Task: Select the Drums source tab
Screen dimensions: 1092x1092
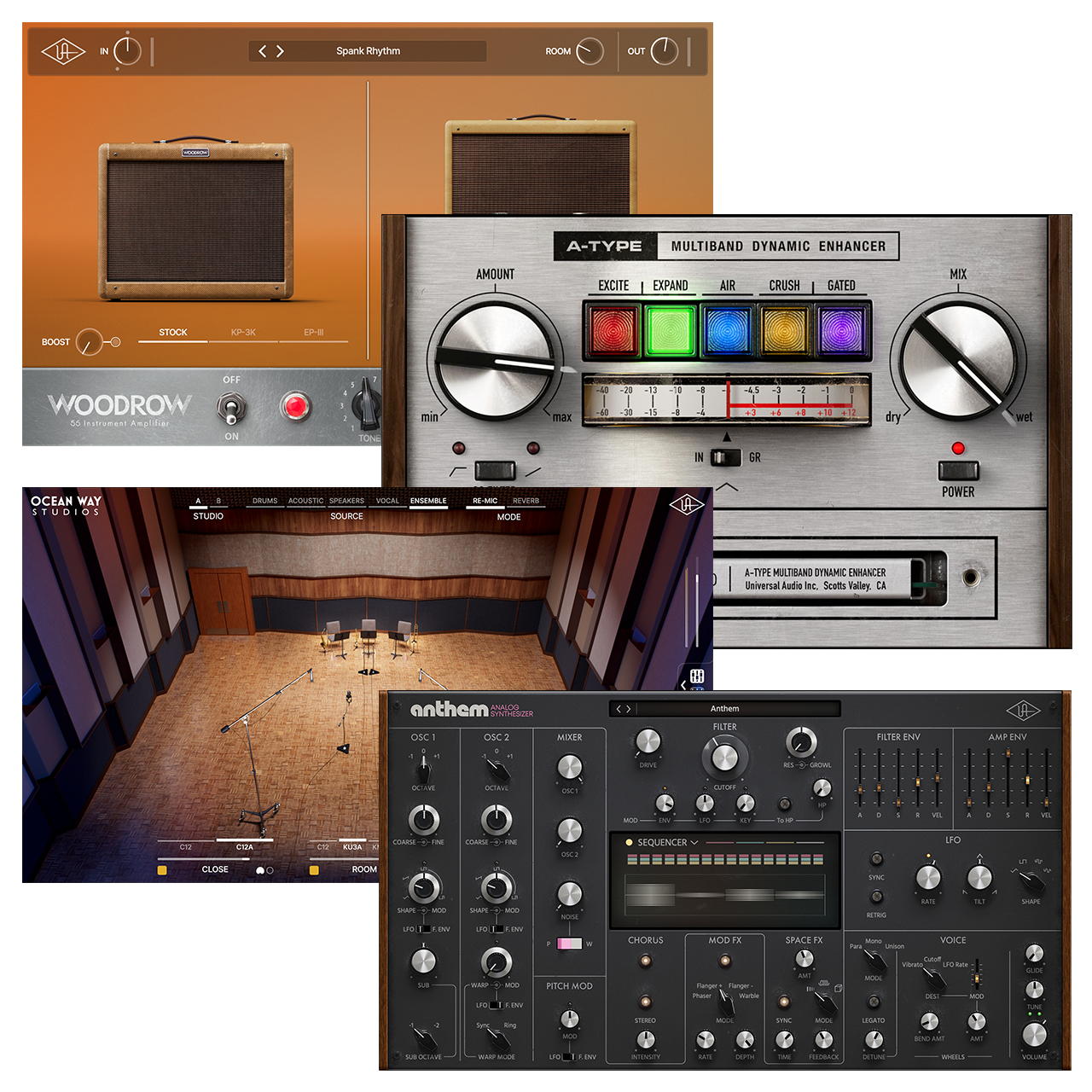Action: pyautogui.click(x=264, y=501)
